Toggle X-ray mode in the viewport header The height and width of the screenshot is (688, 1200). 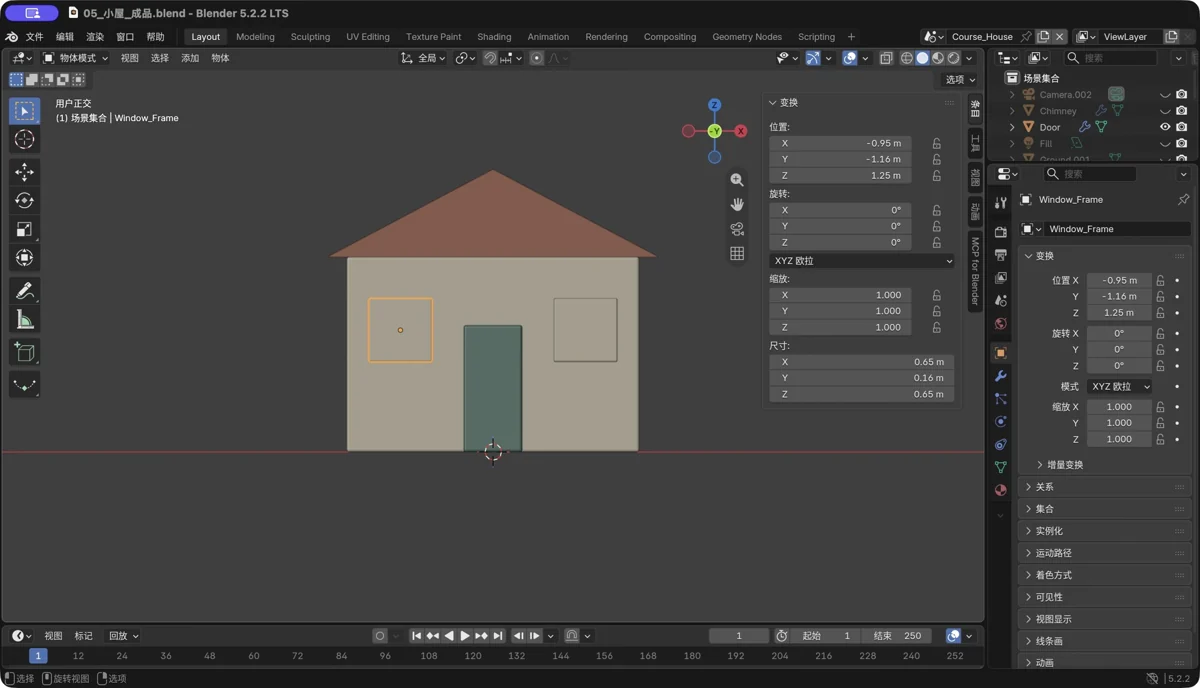point(886,59)
